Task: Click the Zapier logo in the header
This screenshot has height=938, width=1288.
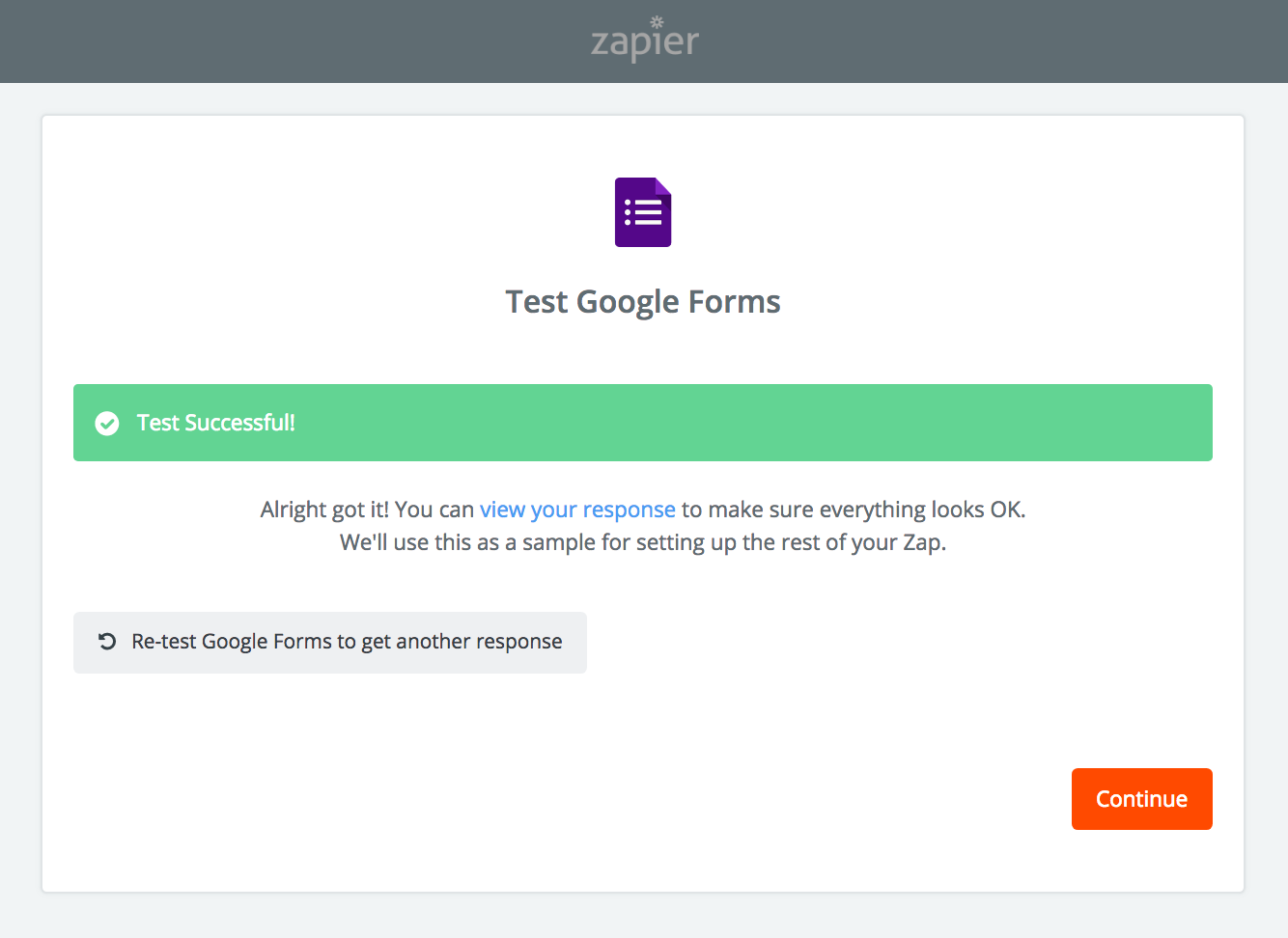Action: [x=644, y=42]
